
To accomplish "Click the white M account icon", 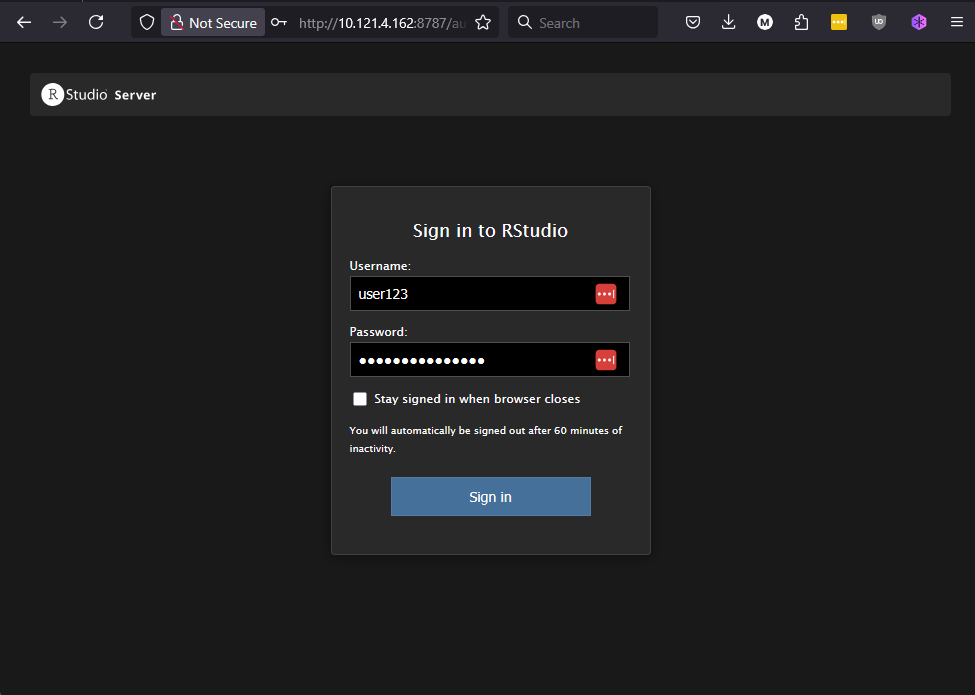I will [x=765, y=23].
